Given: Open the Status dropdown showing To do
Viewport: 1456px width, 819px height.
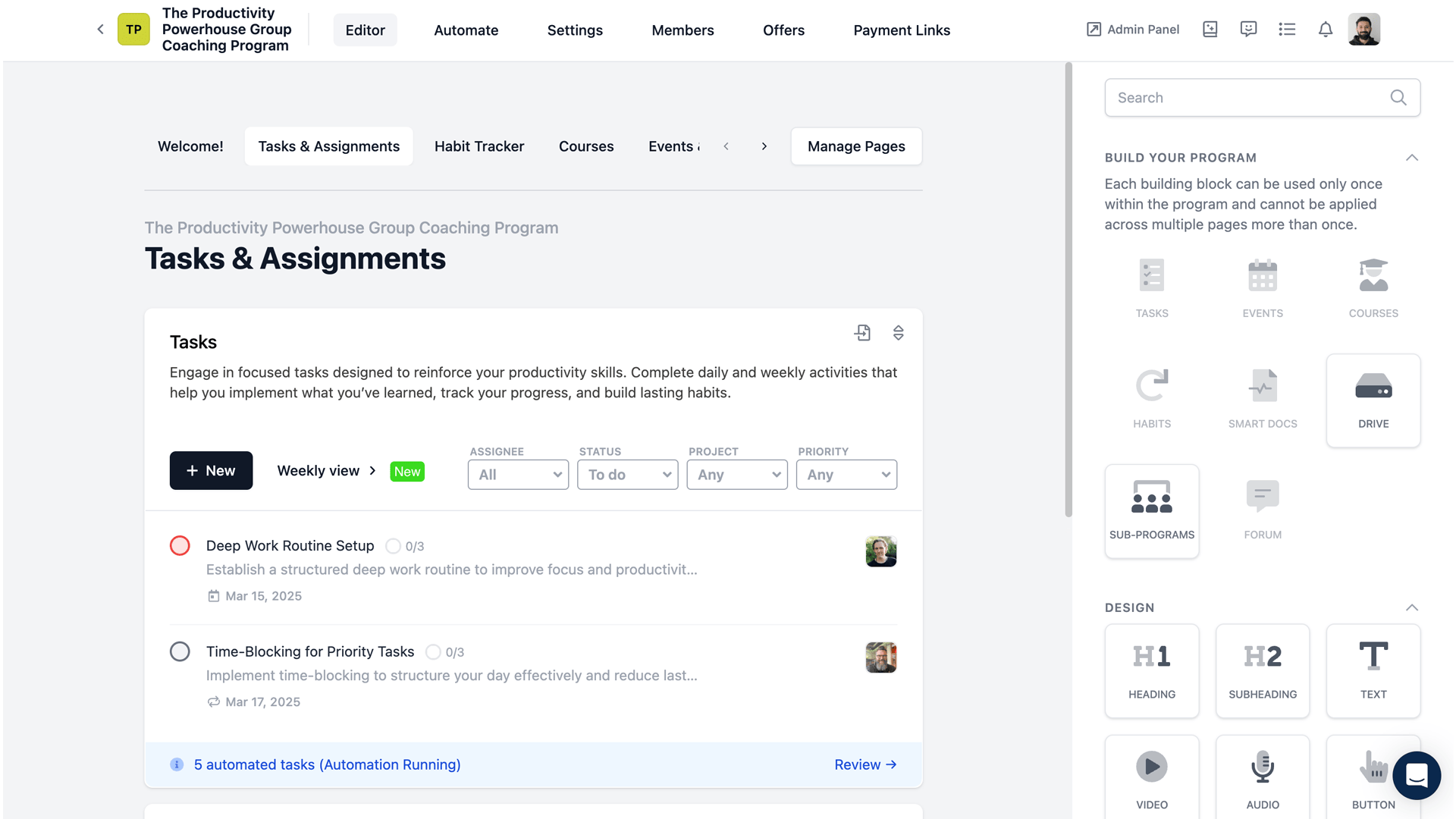Looking at the screenshot, I should pos(627,475).
